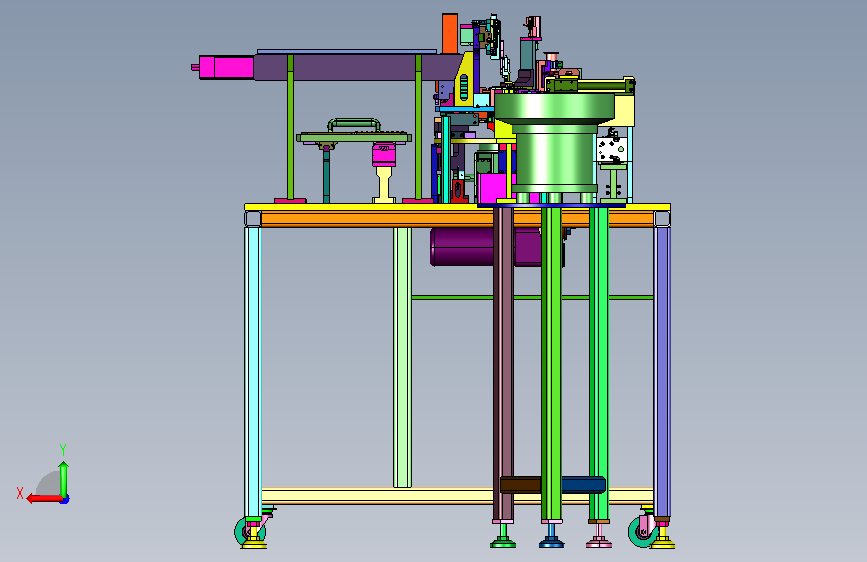
Task: Select the purple cylindrical tank under the table
Action: [462, 247]
